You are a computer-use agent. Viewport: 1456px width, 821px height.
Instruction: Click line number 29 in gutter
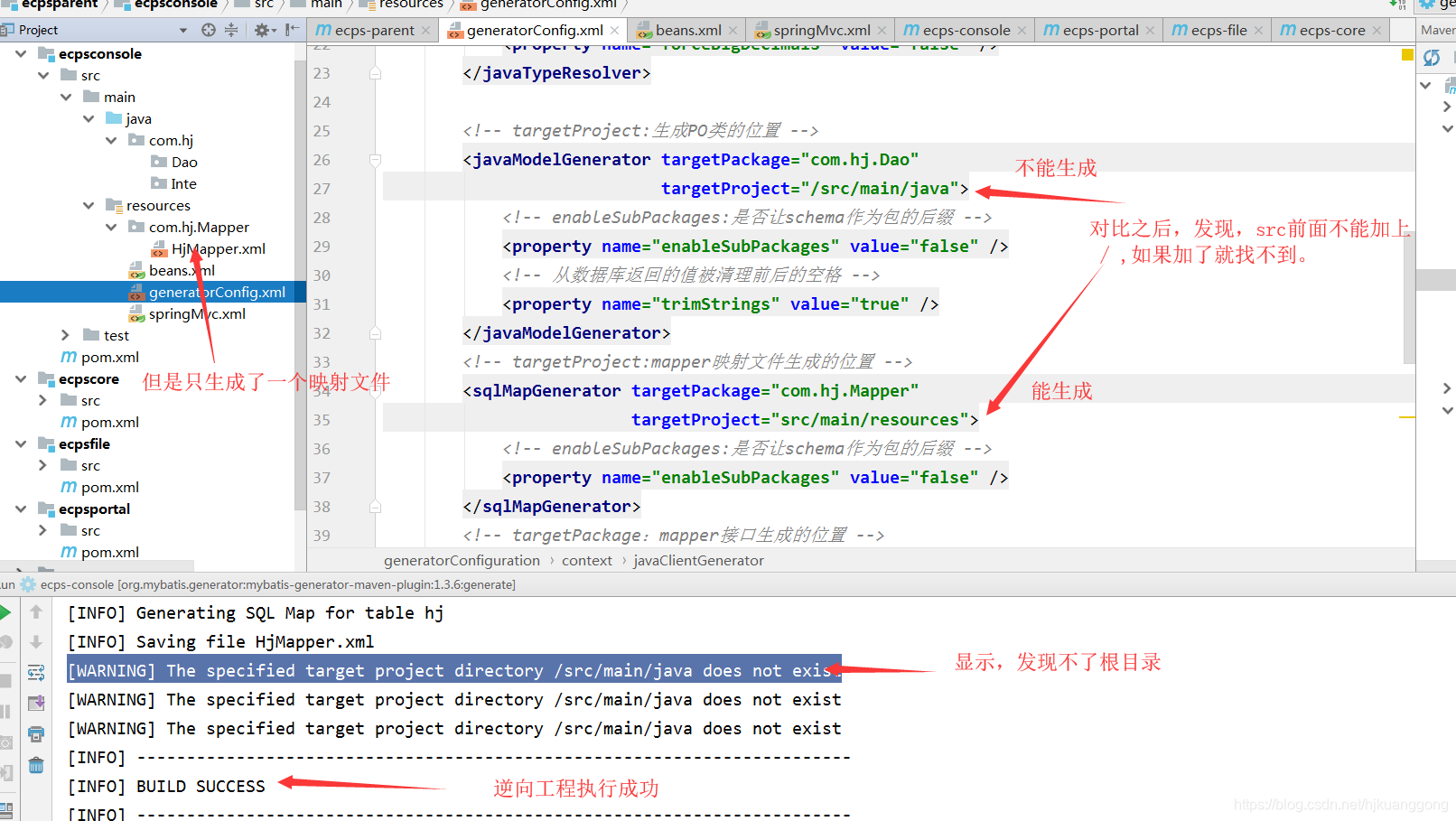322,247
